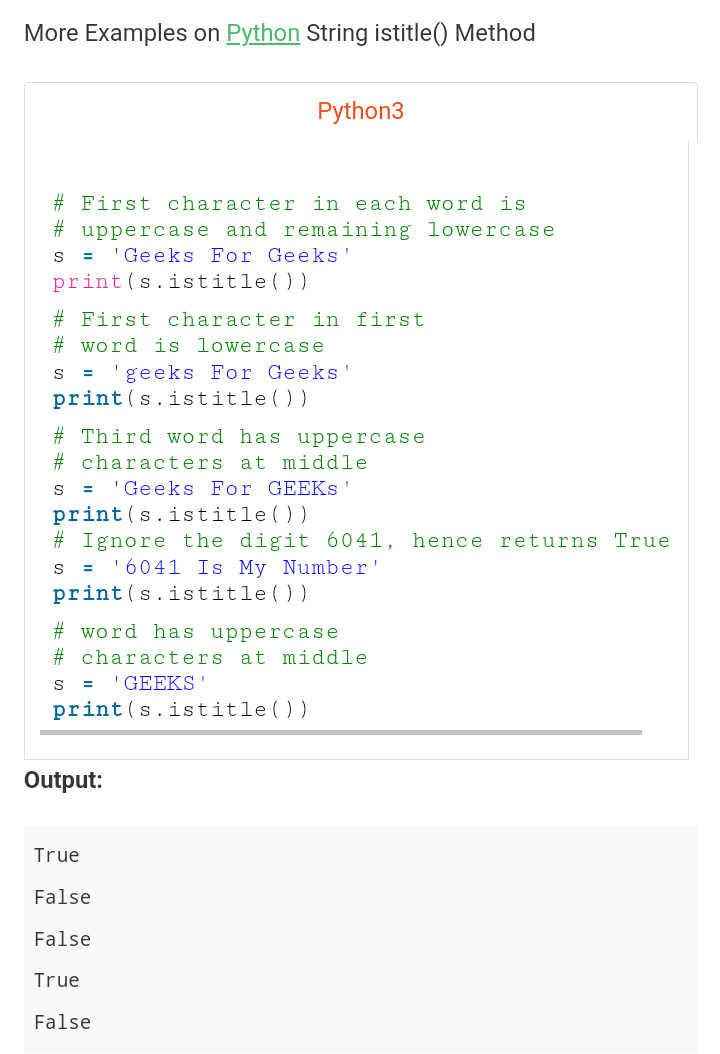This screenshot has width=720, height=1054.
Task: Open the green Python link in the heading
Action: 263,33
